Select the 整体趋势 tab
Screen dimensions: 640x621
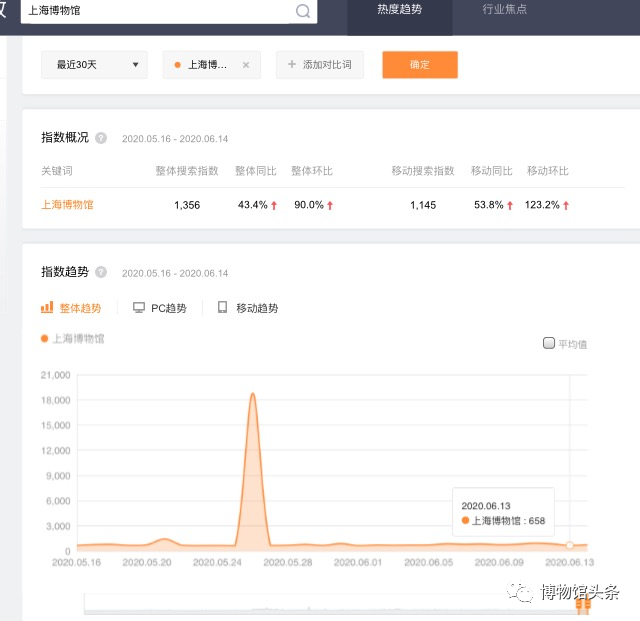pyautogui.click(x=71, y=308)
